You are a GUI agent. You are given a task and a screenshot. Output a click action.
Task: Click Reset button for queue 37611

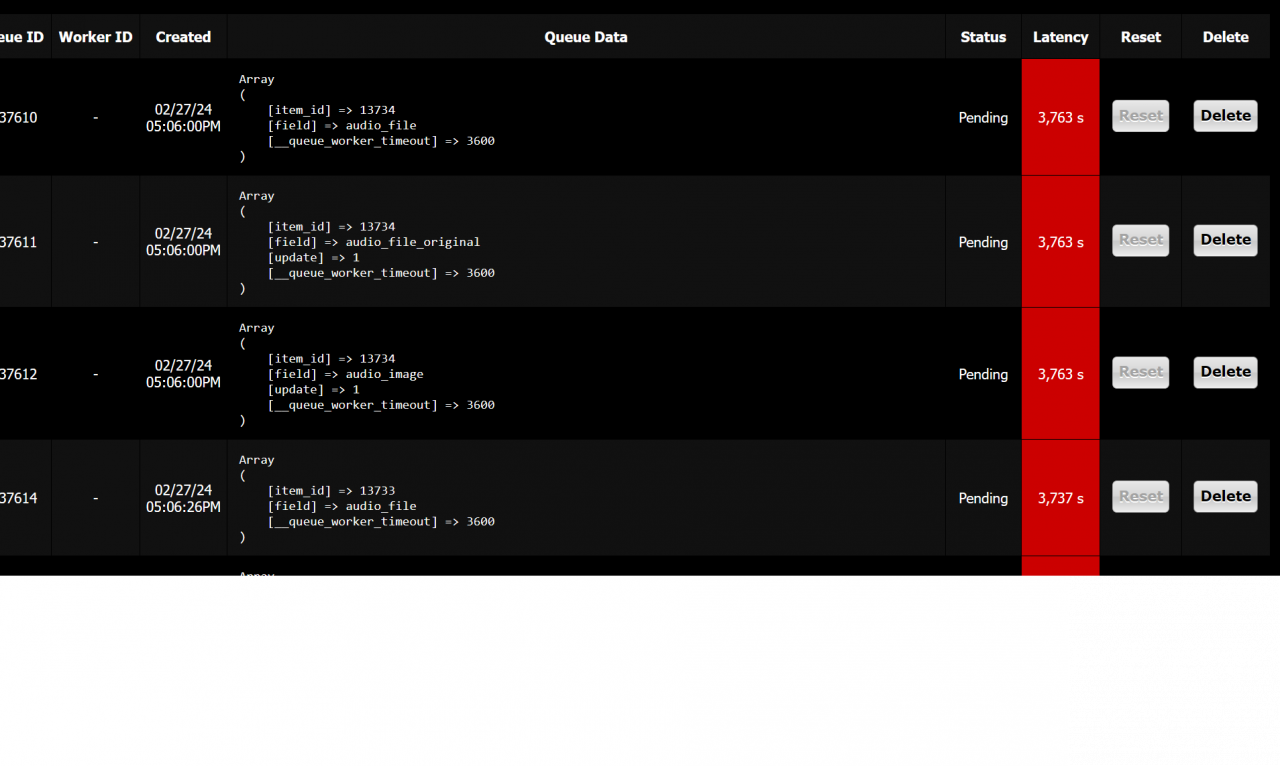[1141, 240]
